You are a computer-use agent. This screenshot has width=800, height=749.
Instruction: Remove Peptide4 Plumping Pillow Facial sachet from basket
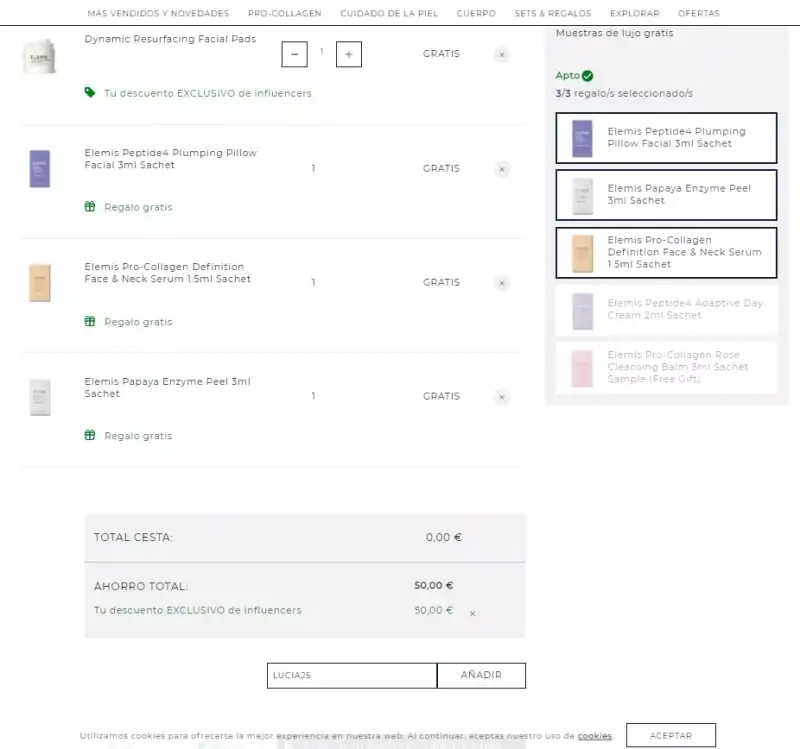502,169
